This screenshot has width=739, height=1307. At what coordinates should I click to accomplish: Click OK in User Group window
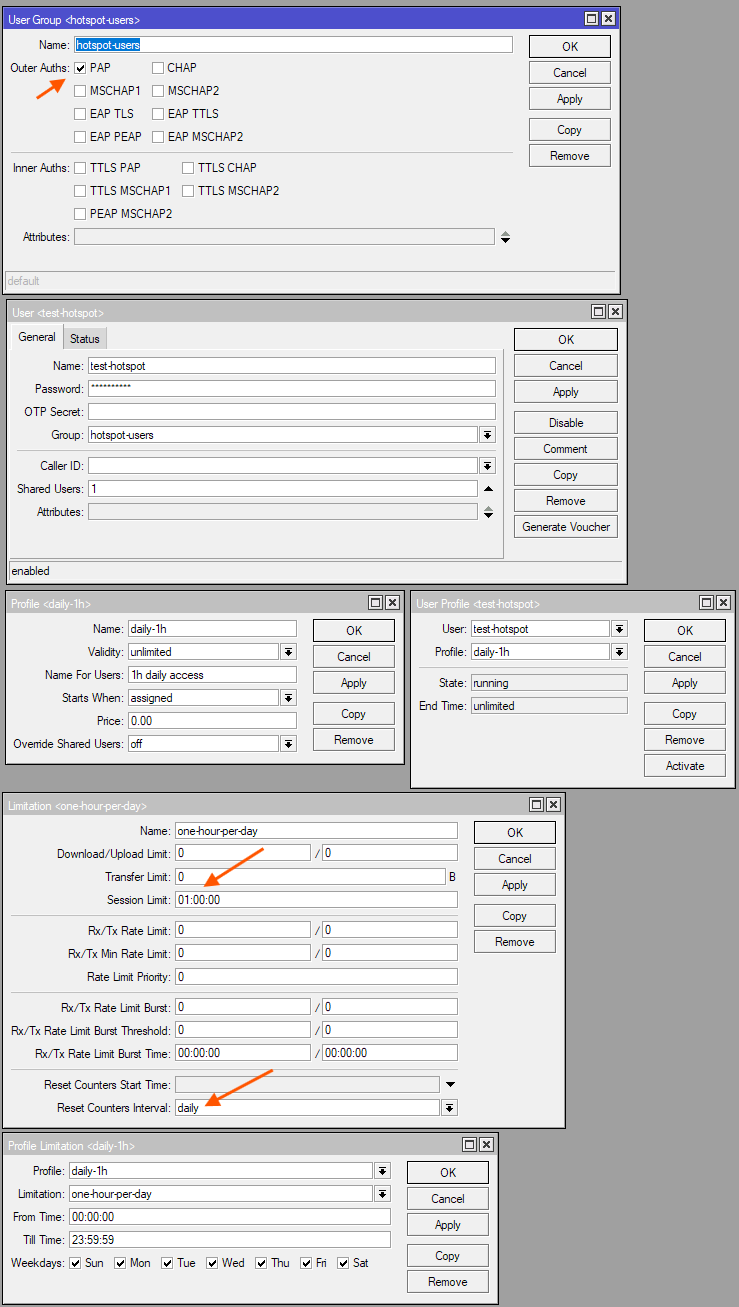point(570,47)
